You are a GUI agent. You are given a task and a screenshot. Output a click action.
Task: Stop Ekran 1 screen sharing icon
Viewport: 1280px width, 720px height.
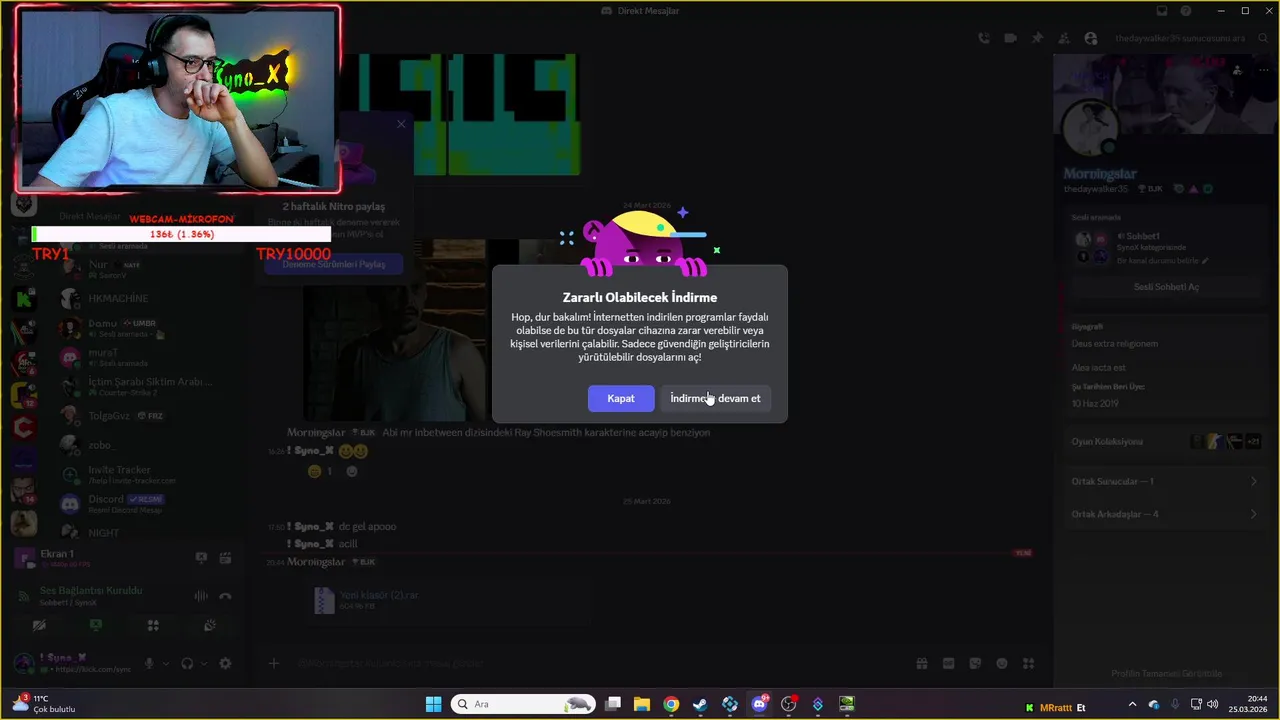coord(201,558)
